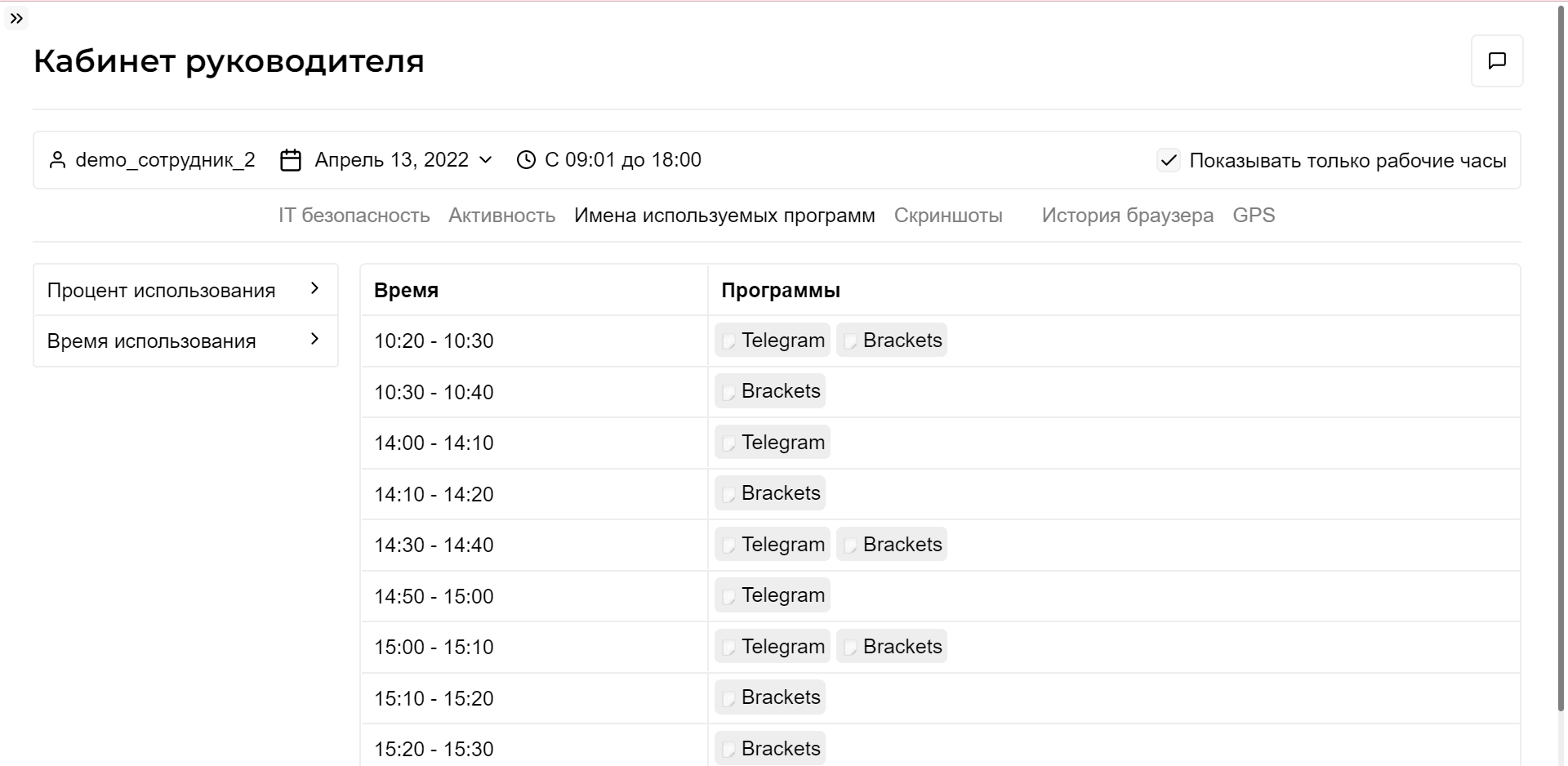Image resolution: width=1568 pixels, height=766 pixels.
Task: Click the clock icon before working hours
Action: tap(526, 160)
